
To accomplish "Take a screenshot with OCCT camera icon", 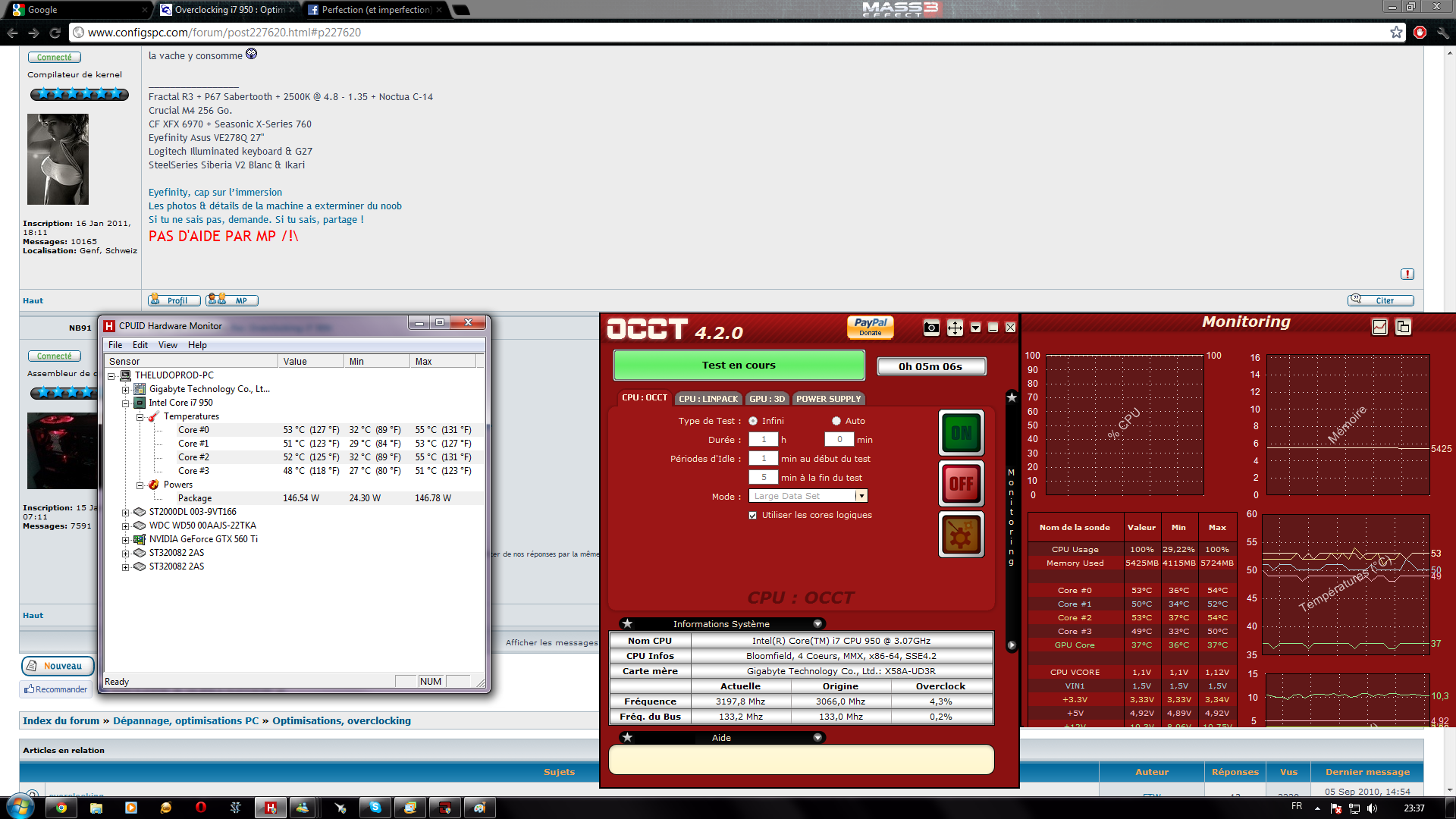I will [x=931, y=328].
